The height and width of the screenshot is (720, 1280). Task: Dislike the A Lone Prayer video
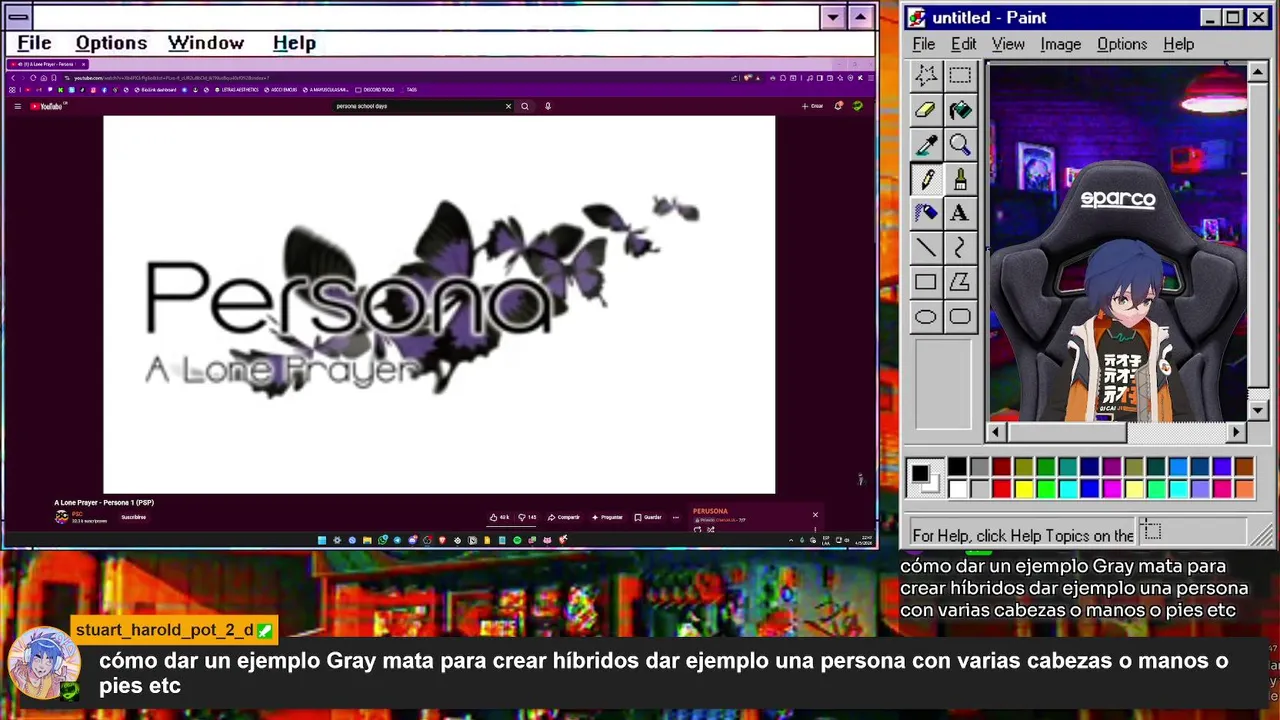pos(527,517)
